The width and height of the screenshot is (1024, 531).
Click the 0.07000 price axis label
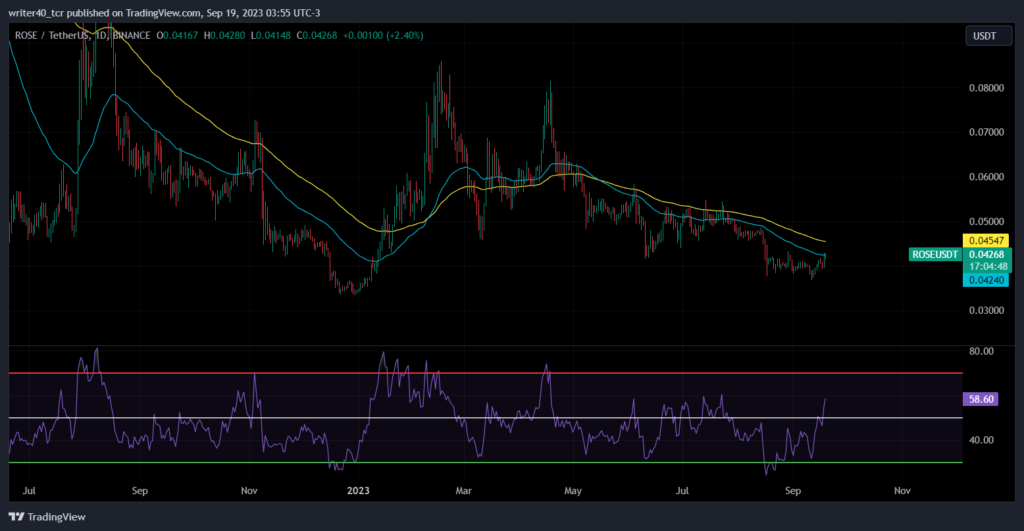[986, 132]
